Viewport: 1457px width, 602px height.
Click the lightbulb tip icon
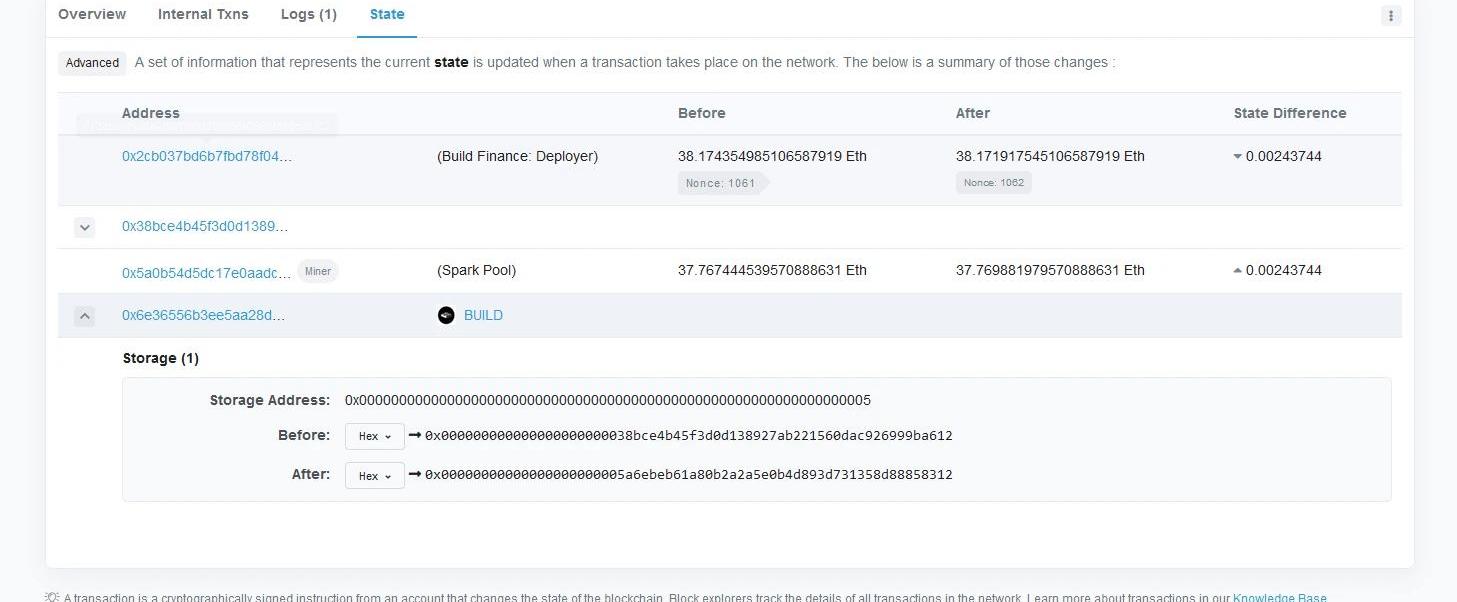click(x=52, y=598)
